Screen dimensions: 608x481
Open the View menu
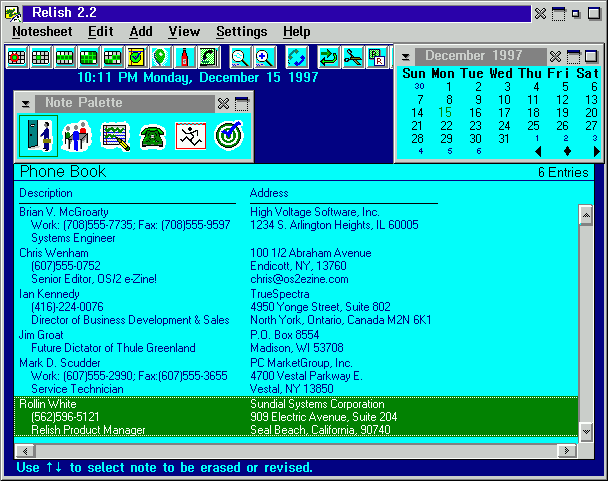click(x=185, y=32)
